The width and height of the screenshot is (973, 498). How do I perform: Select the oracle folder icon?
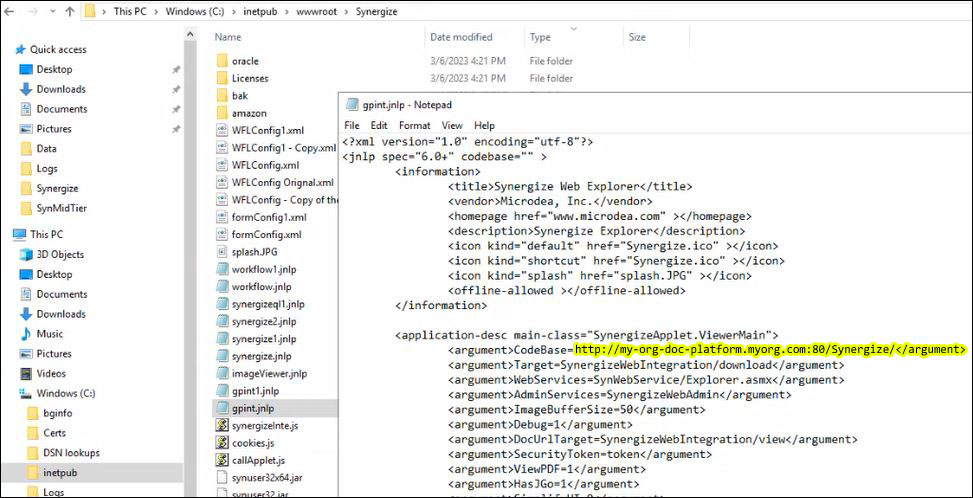click(x=223, y=61)
